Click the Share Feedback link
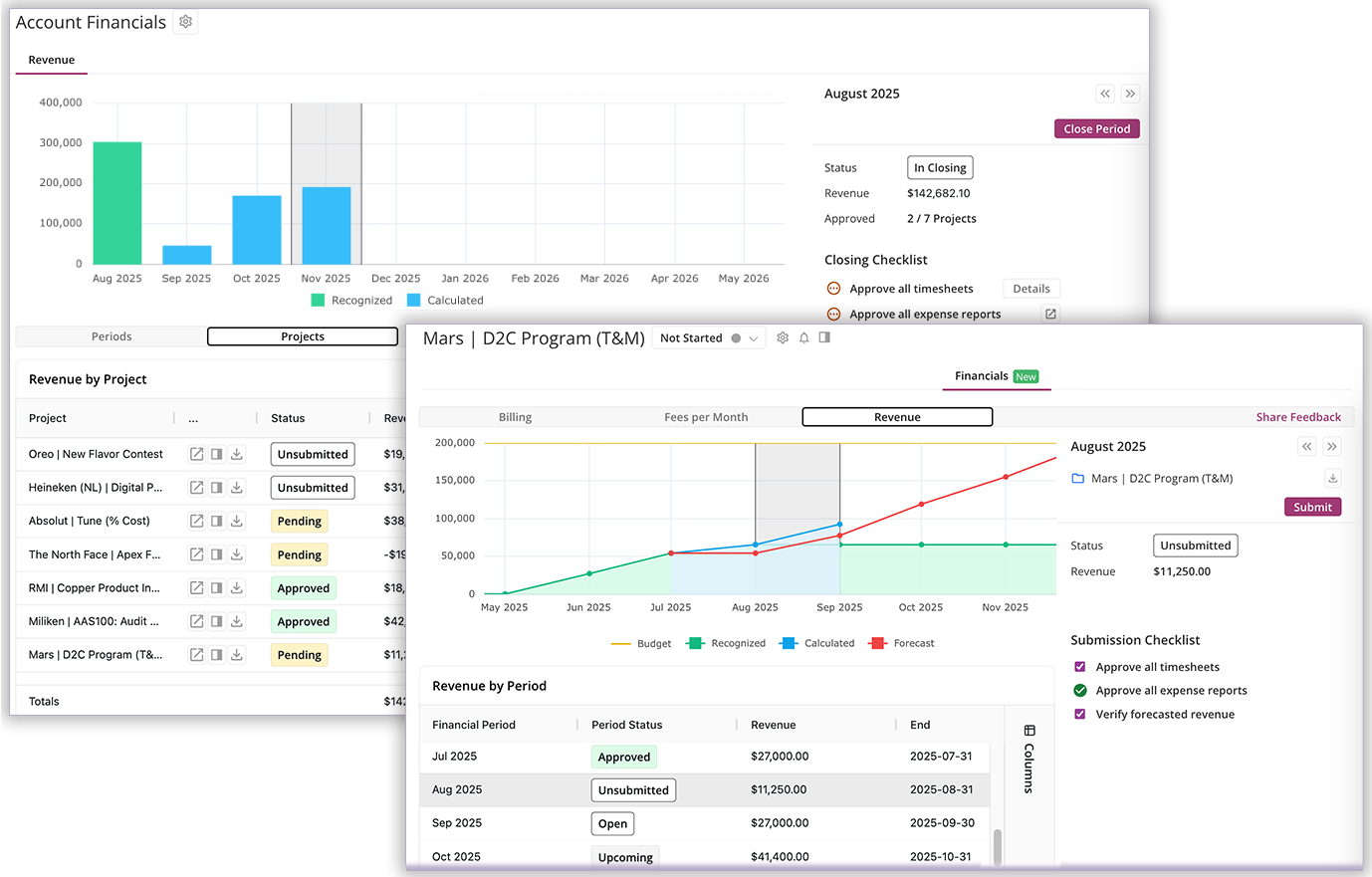The width and height of the screenshot is (1372, 877). coord(1298,416)
